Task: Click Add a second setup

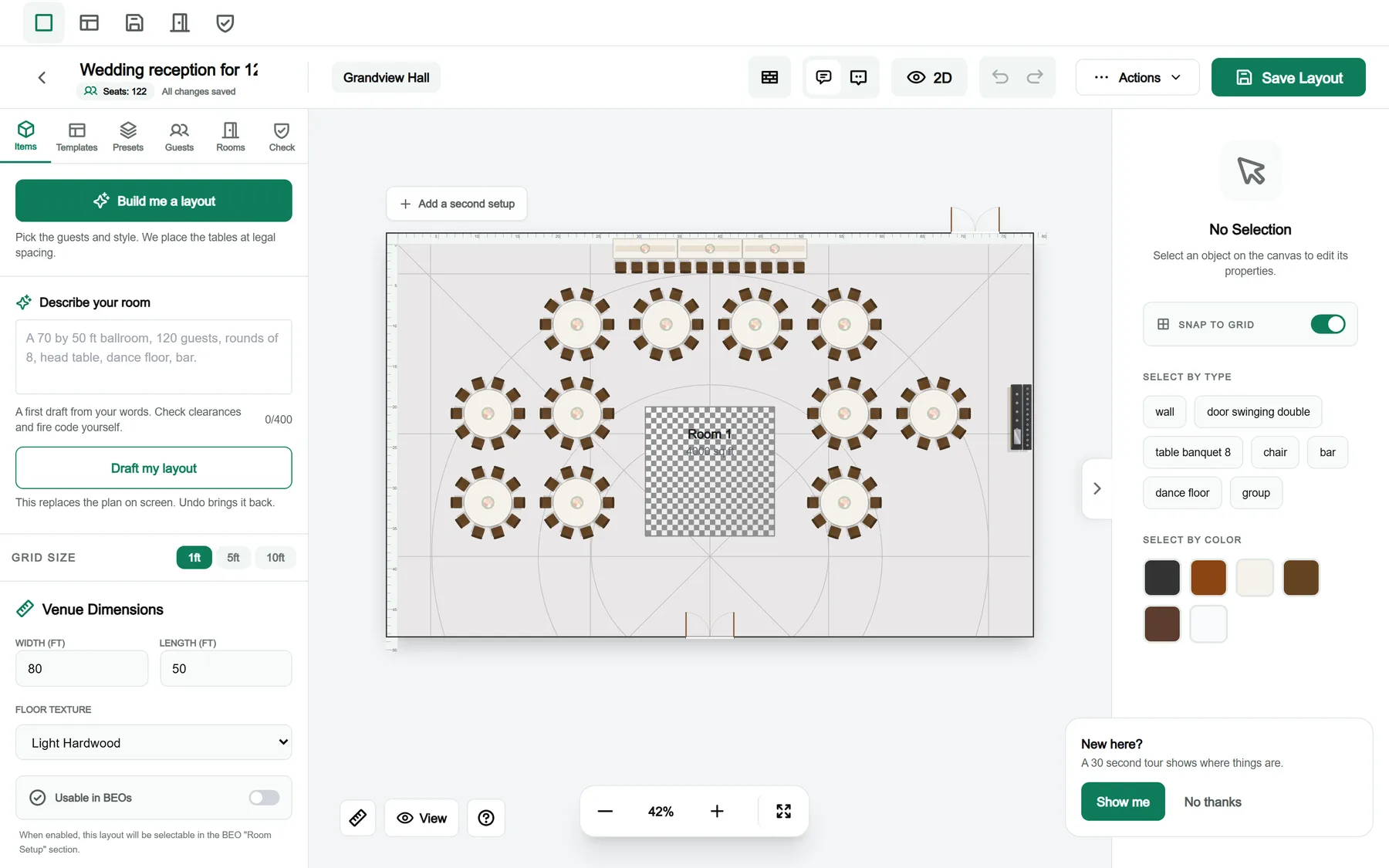Action: [457, 204]
